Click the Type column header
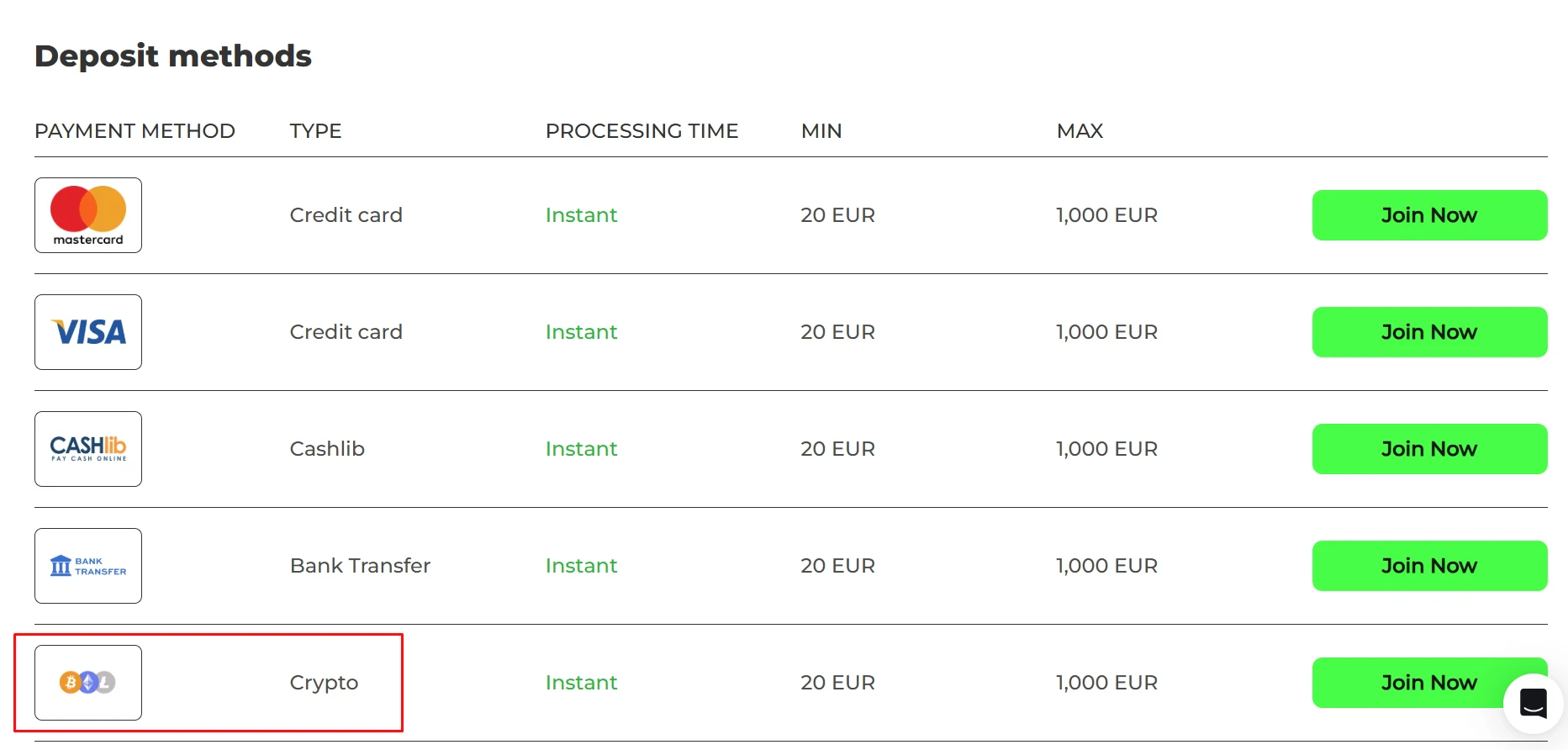This screenshot has height=750, width=1568. point(315,131)
